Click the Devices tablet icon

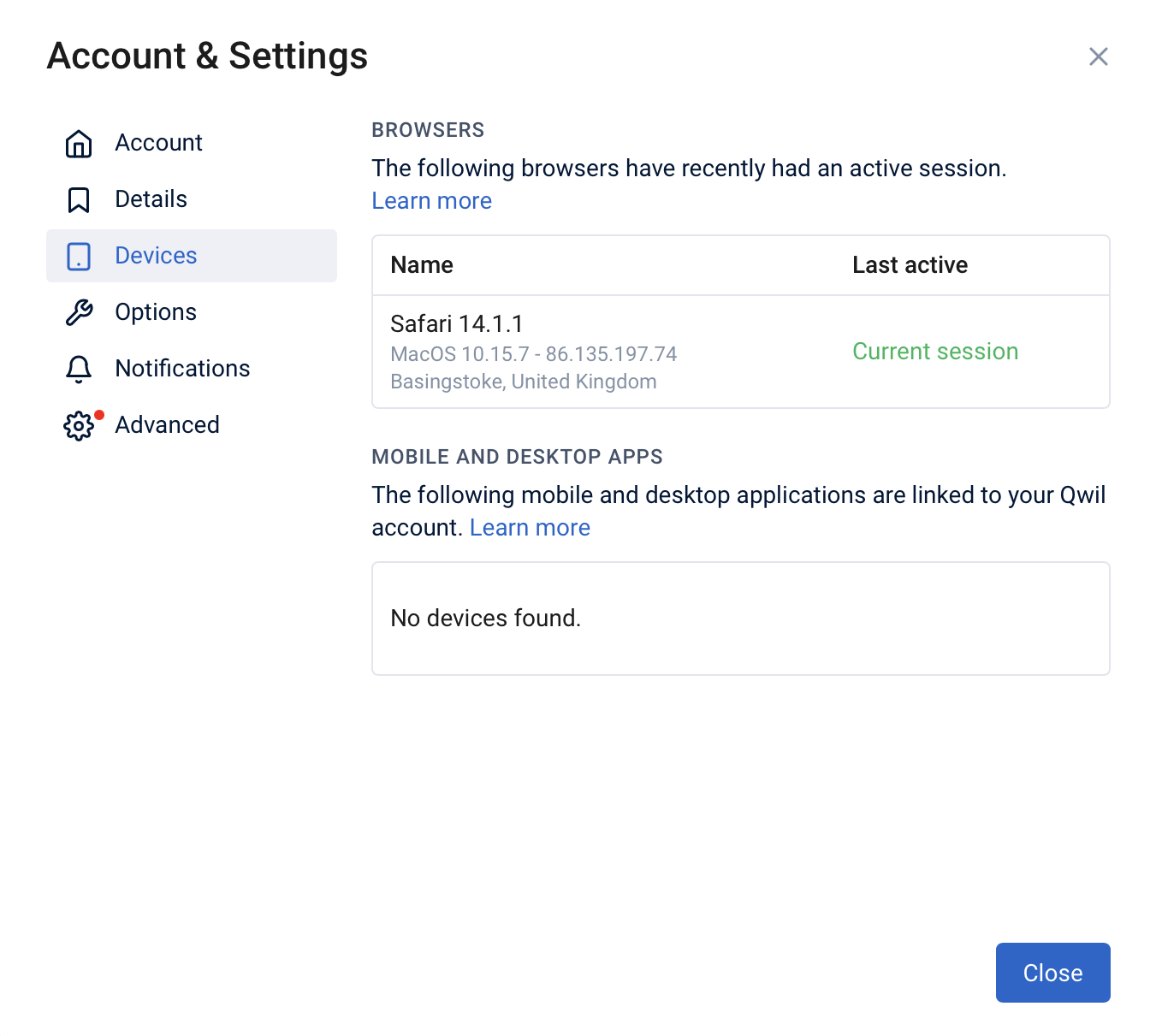click(x=79, y=257)
